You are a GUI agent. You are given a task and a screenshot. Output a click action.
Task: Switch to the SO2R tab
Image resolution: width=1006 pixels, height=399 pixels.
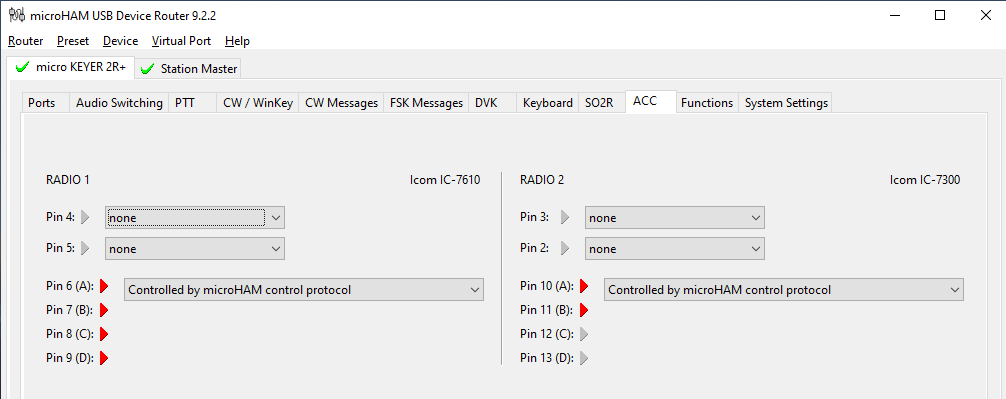tap(602, 103)
